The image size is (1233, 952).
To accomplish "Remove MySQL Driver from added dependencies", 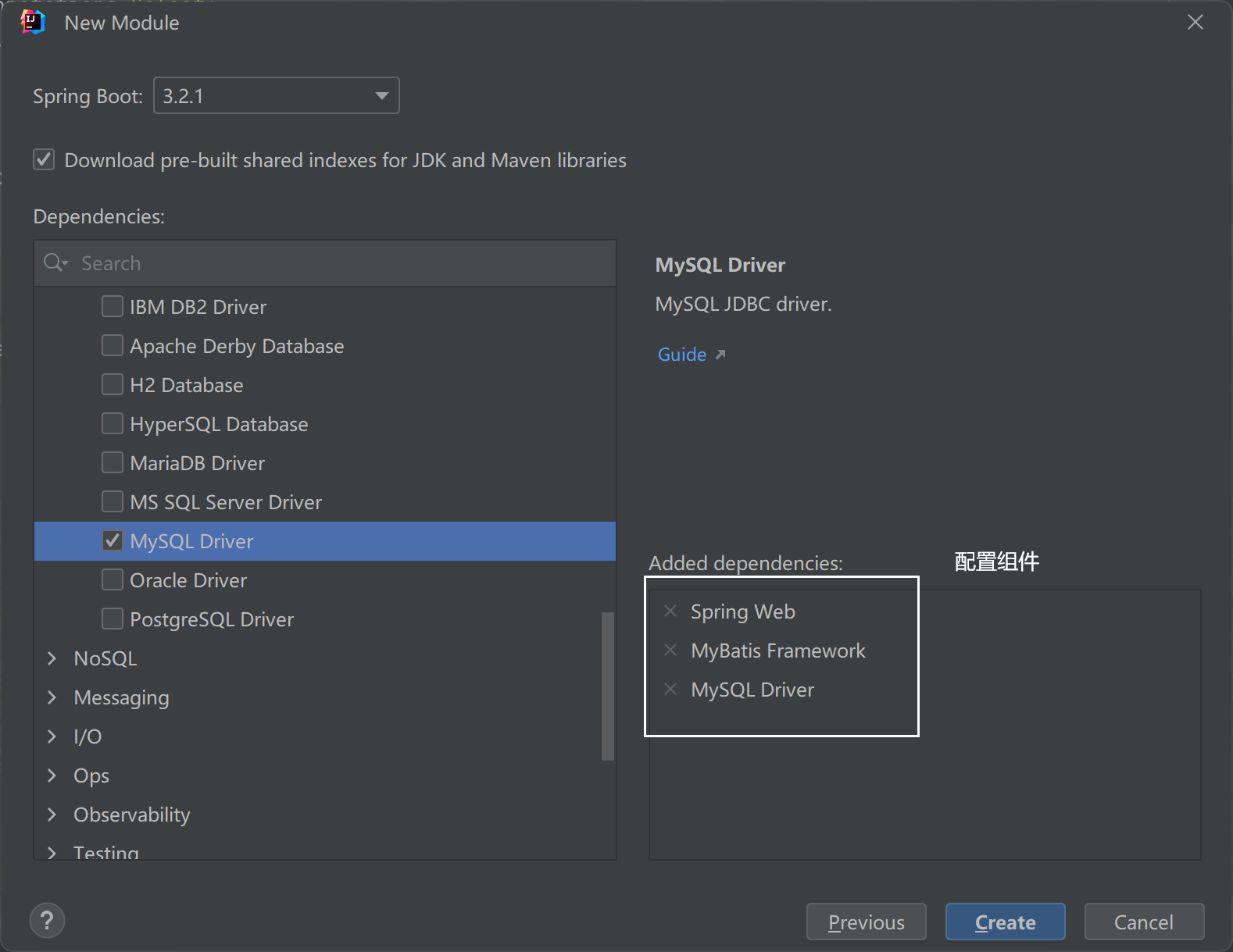I will tap(670, 689).
